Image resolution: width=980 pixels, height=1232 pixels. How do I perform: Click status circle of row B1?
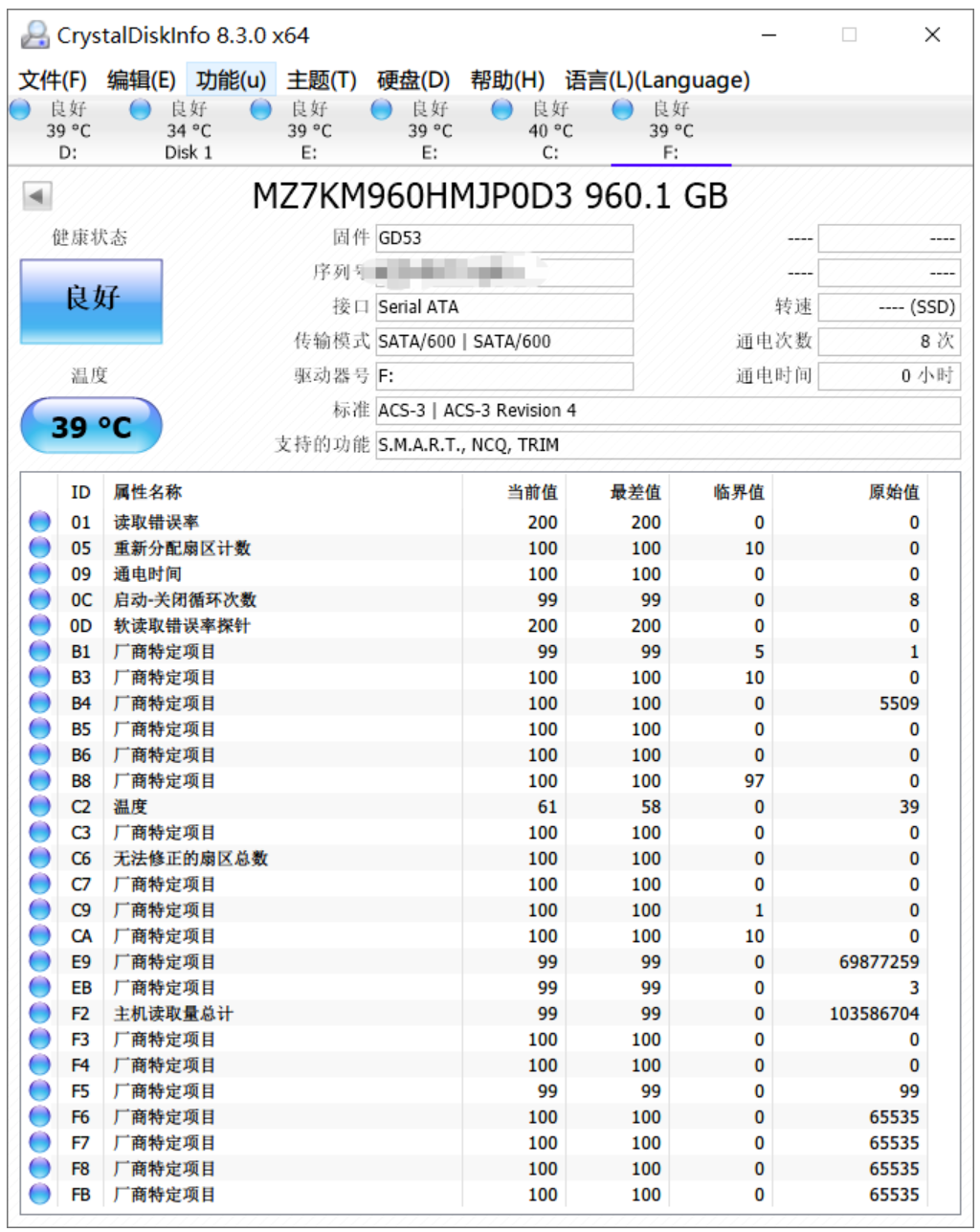coord(39,651)
